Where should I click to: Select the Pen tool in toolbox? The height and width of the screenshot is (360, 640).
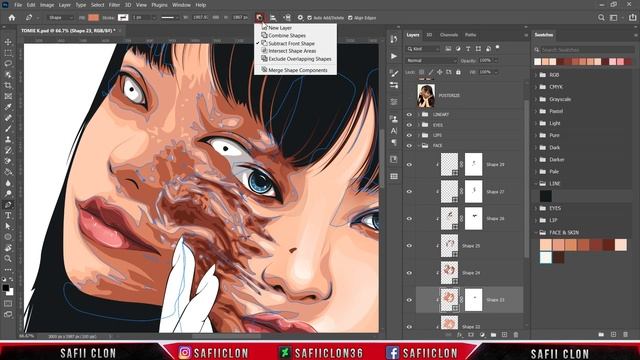coord(8,204)
